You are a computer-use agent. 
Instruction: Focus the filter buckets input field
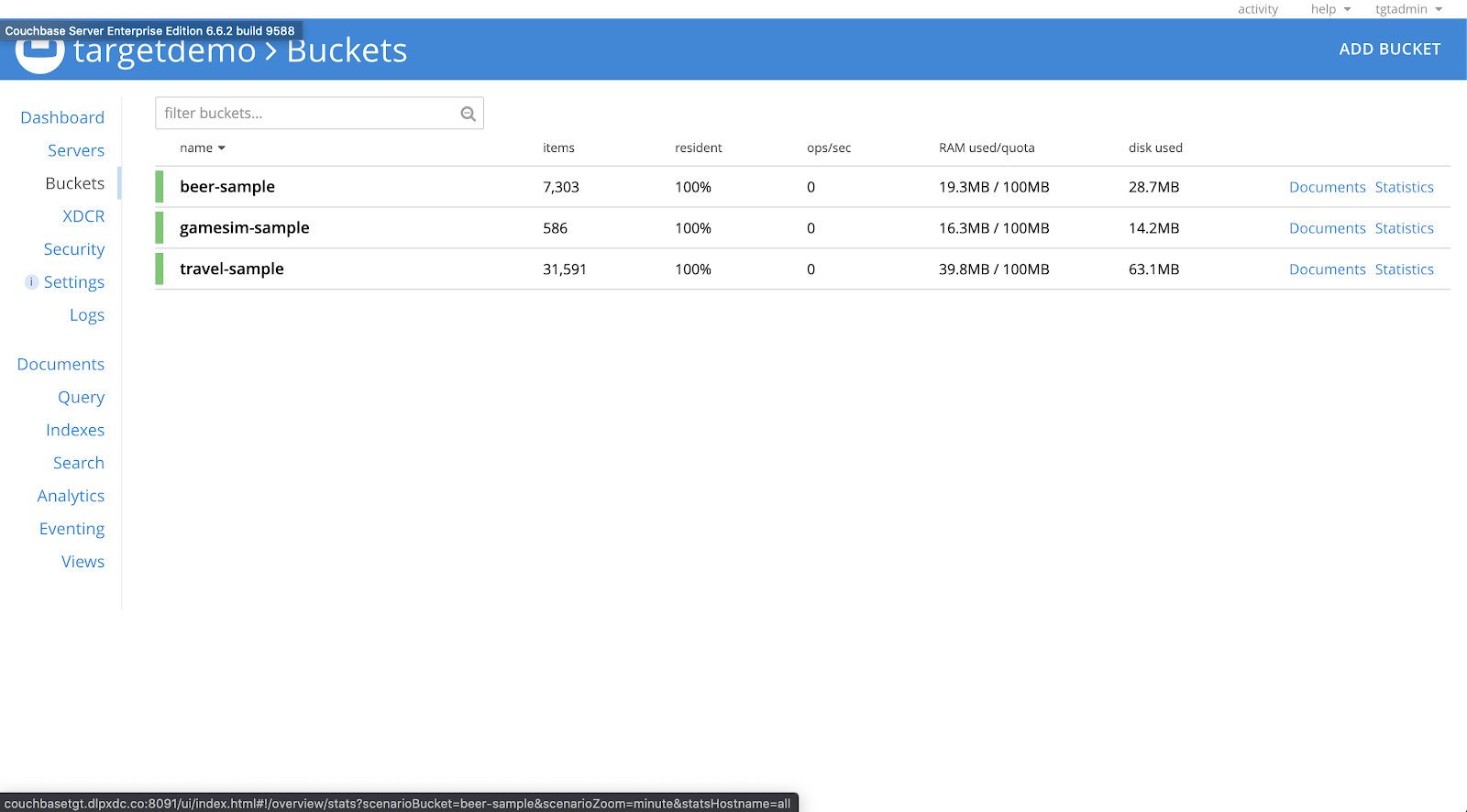307,114
